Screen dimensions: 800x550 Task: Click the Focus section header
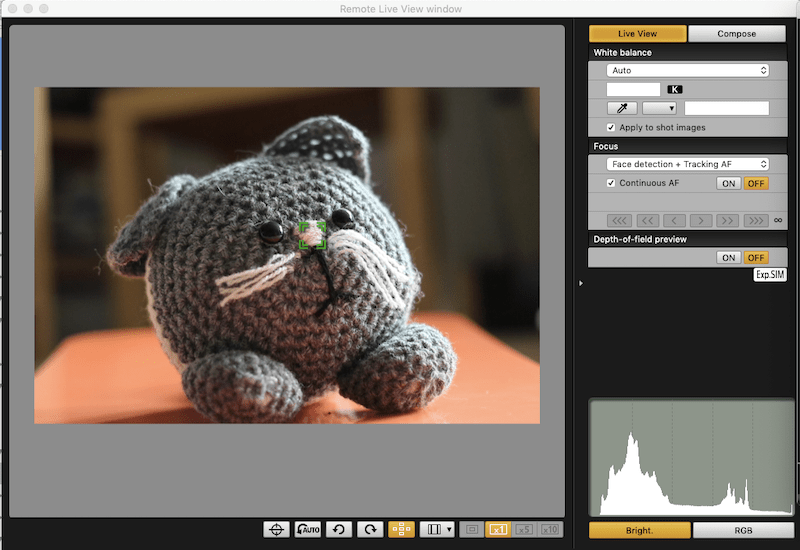click(x=687, y=146)
